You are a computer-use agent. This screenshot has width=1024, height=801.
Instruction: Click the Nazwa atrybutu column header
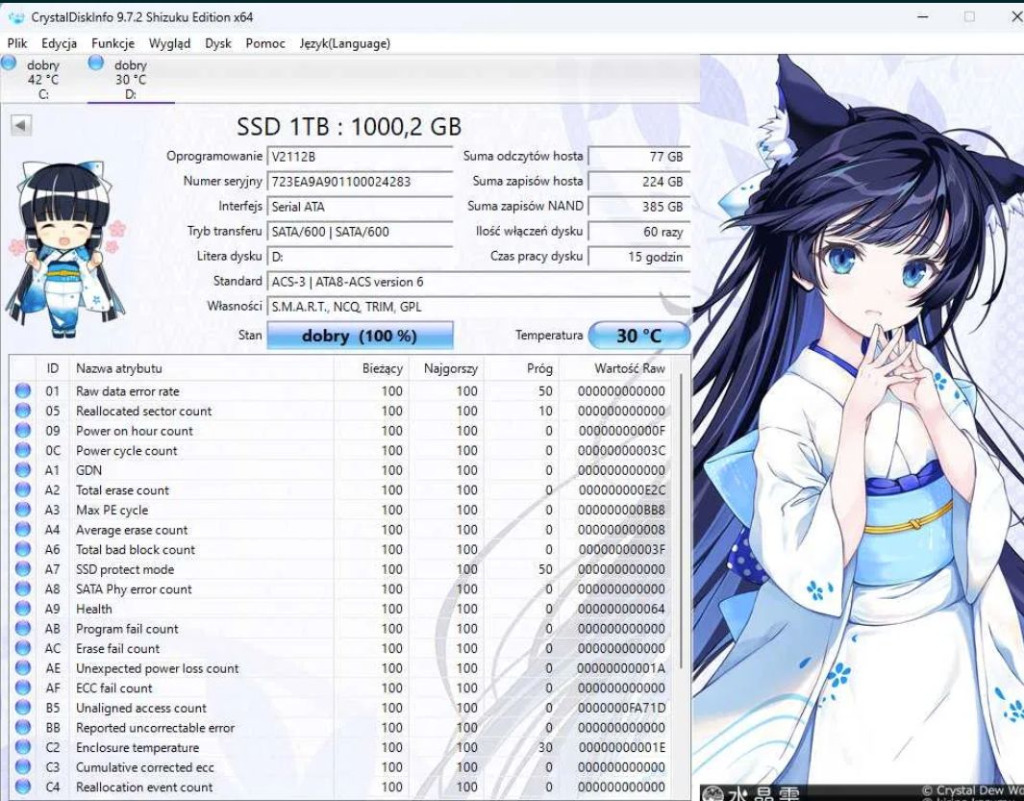(x=202, y=368)
